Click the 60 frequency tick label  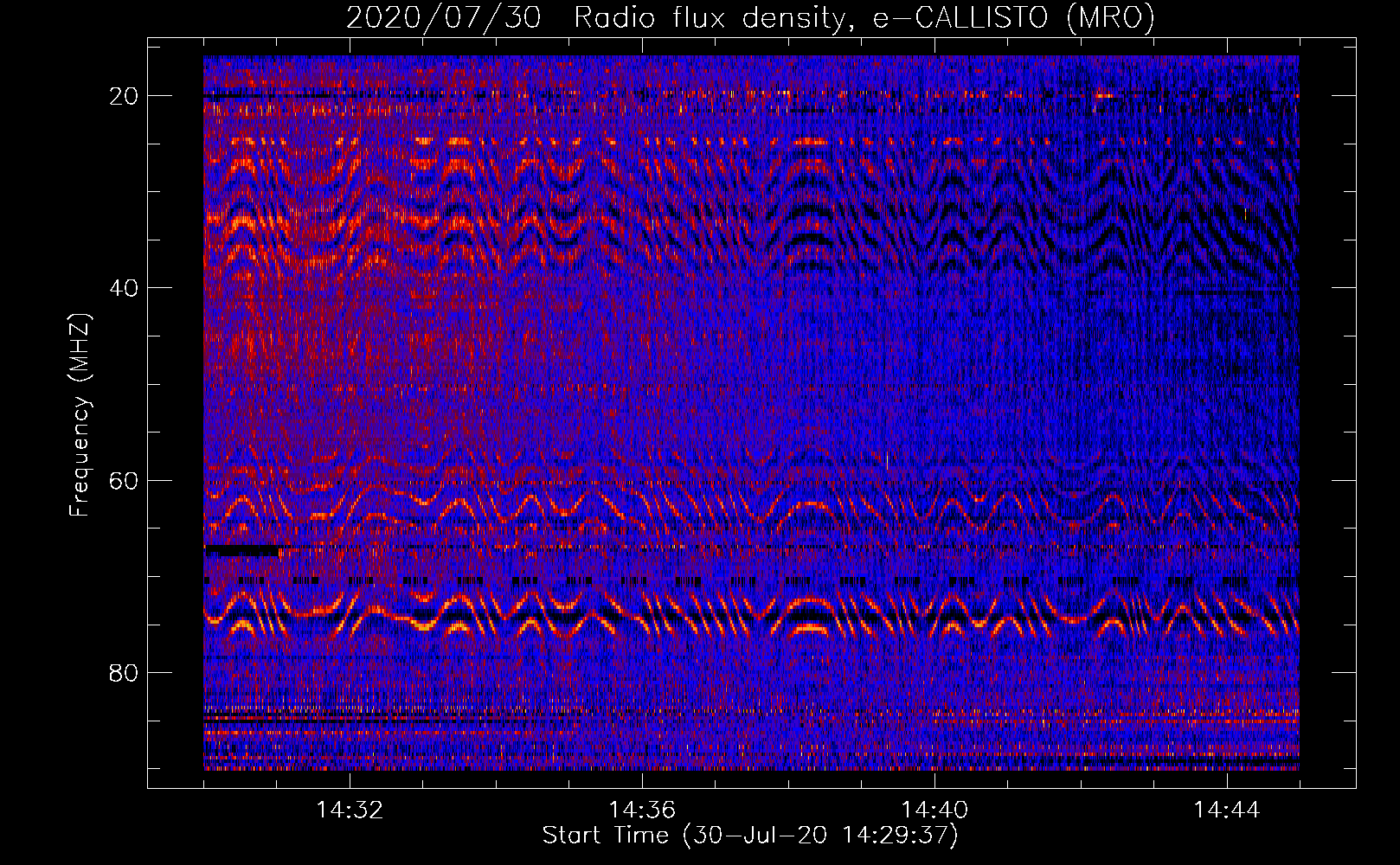click(125, 481)
